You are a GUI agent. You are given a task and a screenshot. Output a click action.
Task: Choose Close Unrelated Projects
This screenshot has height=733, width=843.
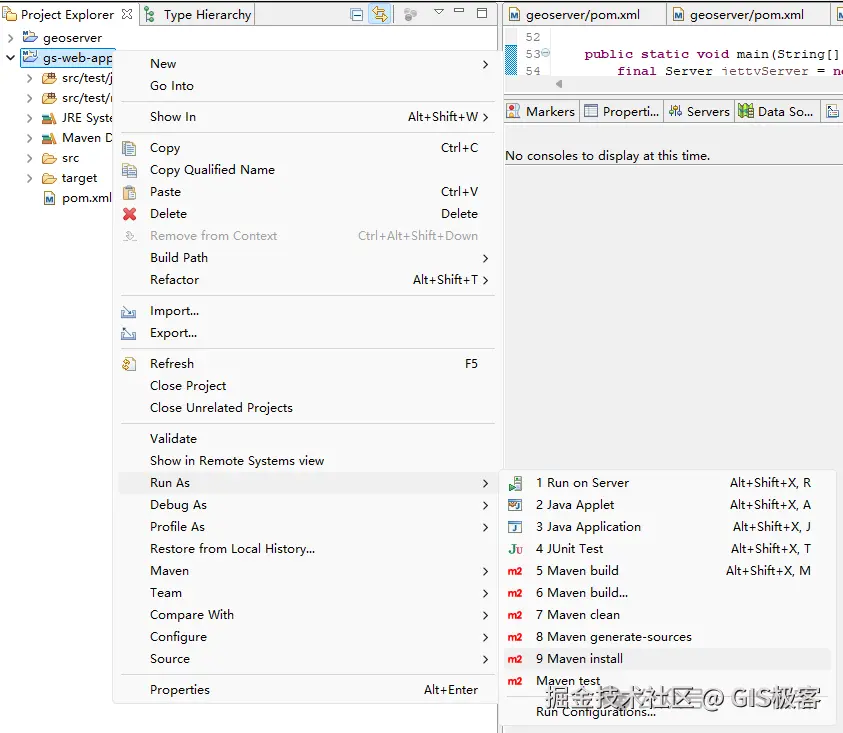(308, 408)
